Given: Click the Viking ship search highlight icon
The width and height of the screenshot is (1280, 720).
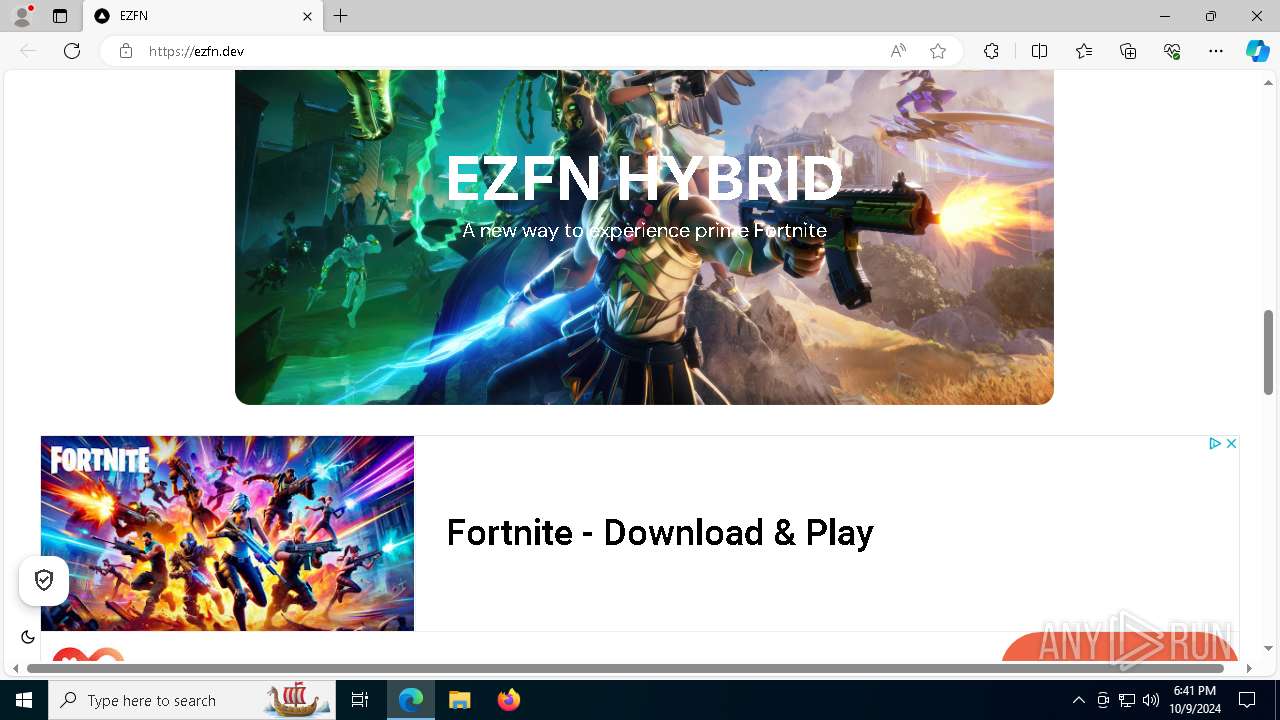Looking at the screenshot, I should [297, 700].
